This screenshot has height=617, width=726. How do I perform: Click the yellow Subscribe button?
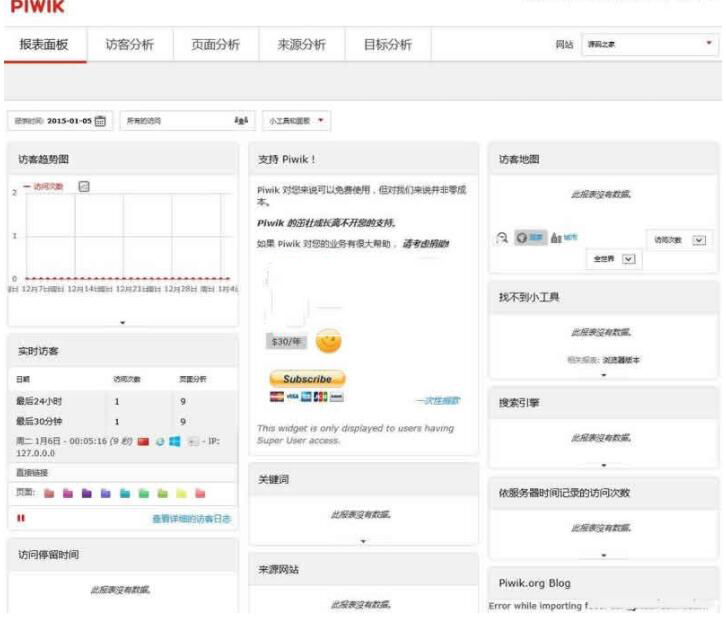pyautogui.click(x=307, y=379)
